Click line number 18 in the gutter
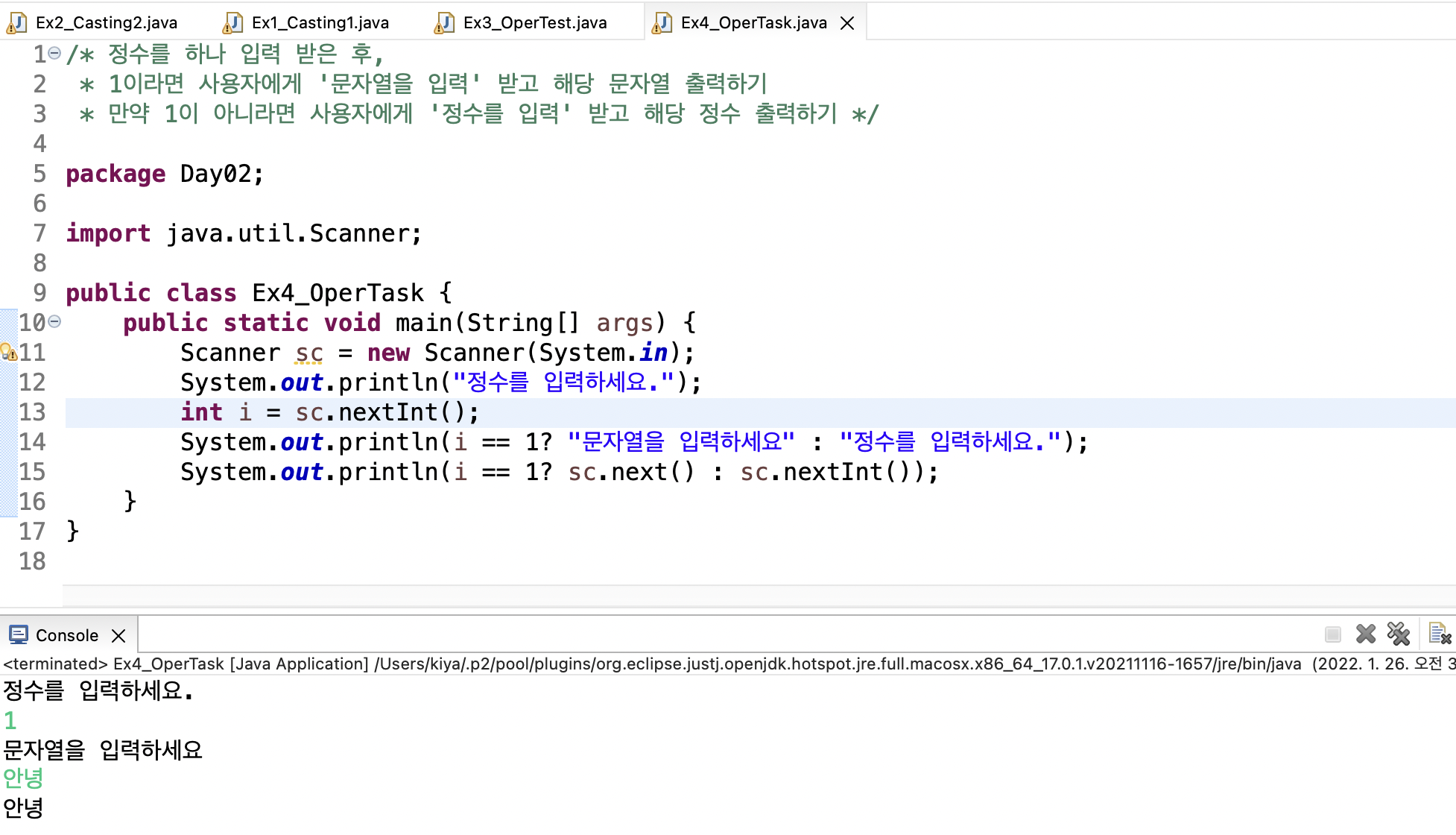The image size is (1456, 835). (x=32, y=561)
